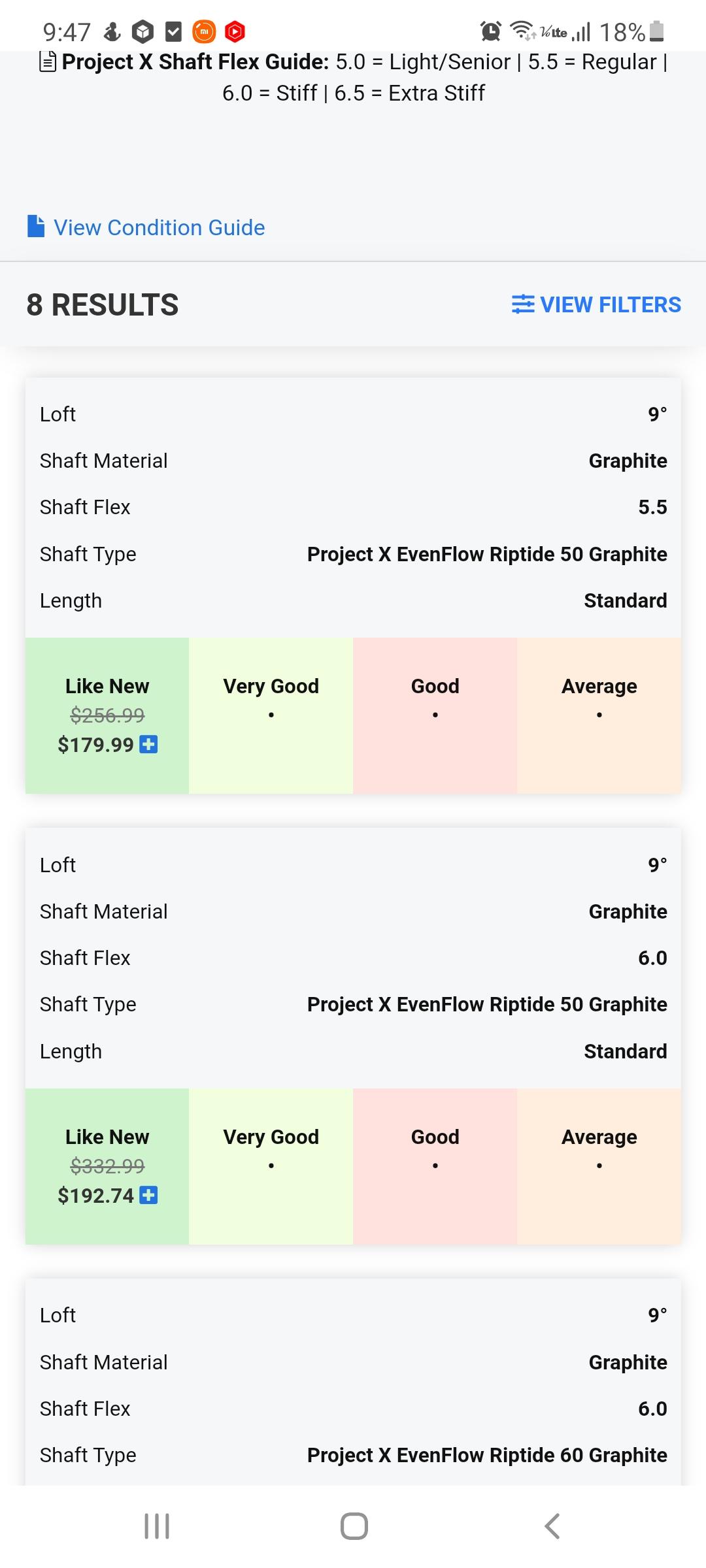Choose Average condition for the 5.5 flex club
The height and width of the screenshot is (1568, 706).
click(599, 715)
